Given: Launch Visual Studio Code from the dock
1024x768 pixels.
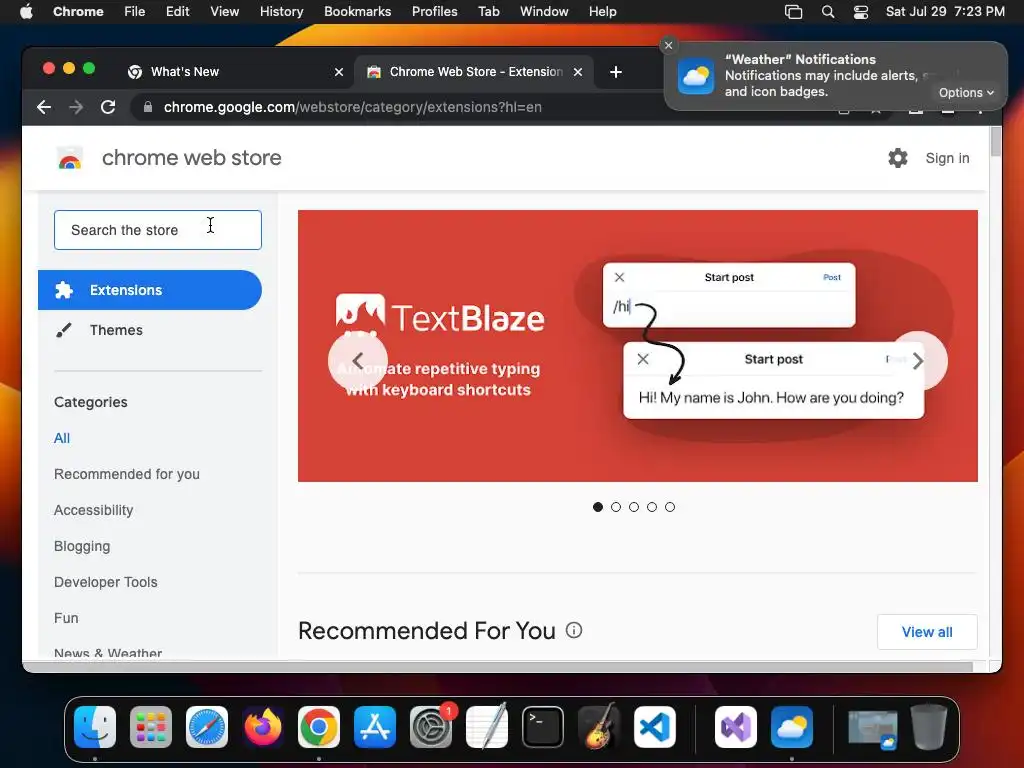Looking at the screenshot, I should 655,727.
